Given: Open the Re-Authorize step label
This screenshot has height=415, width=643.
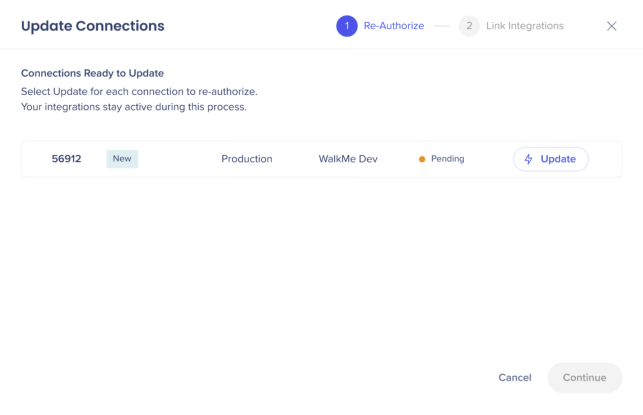Looking at the screenshot, I should click(394, 26).
